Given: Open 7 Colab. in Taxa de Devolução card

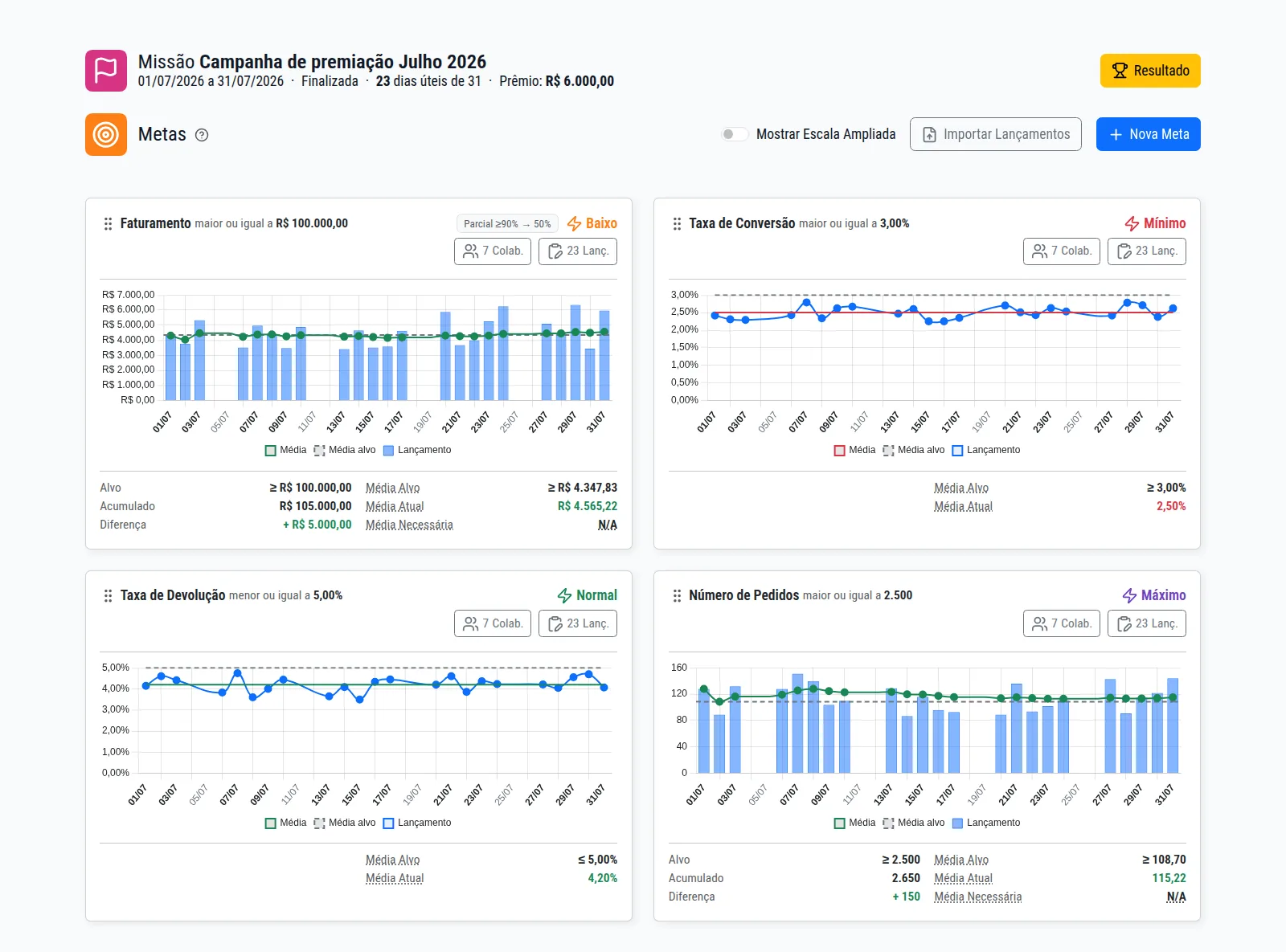Looking at the screenshot, I should click(x=493, y=623).
